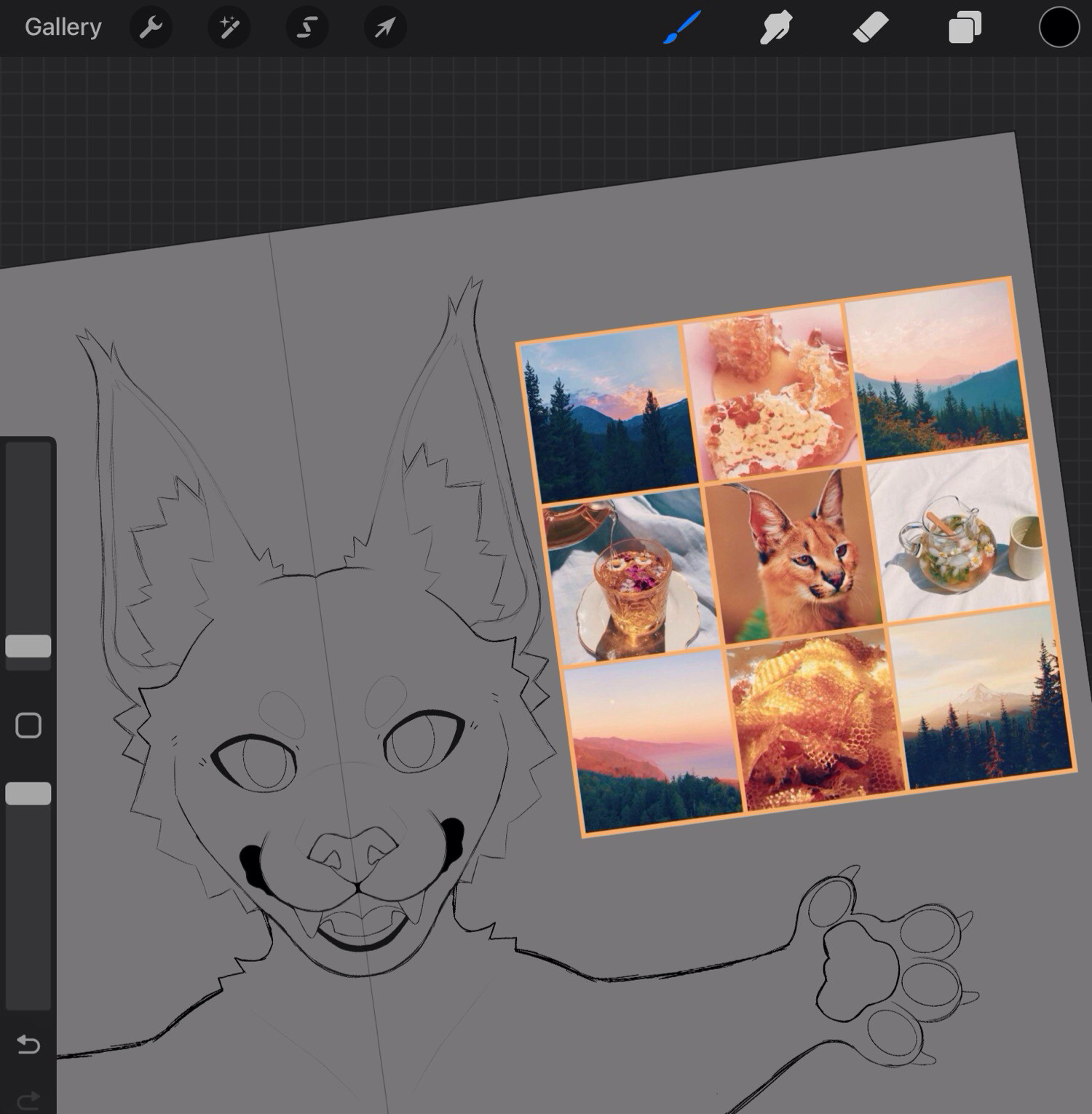This screenshot has width=1092, height=1114.
Task: Tap the glass teapot reference photo
Action: click(960, 533)
